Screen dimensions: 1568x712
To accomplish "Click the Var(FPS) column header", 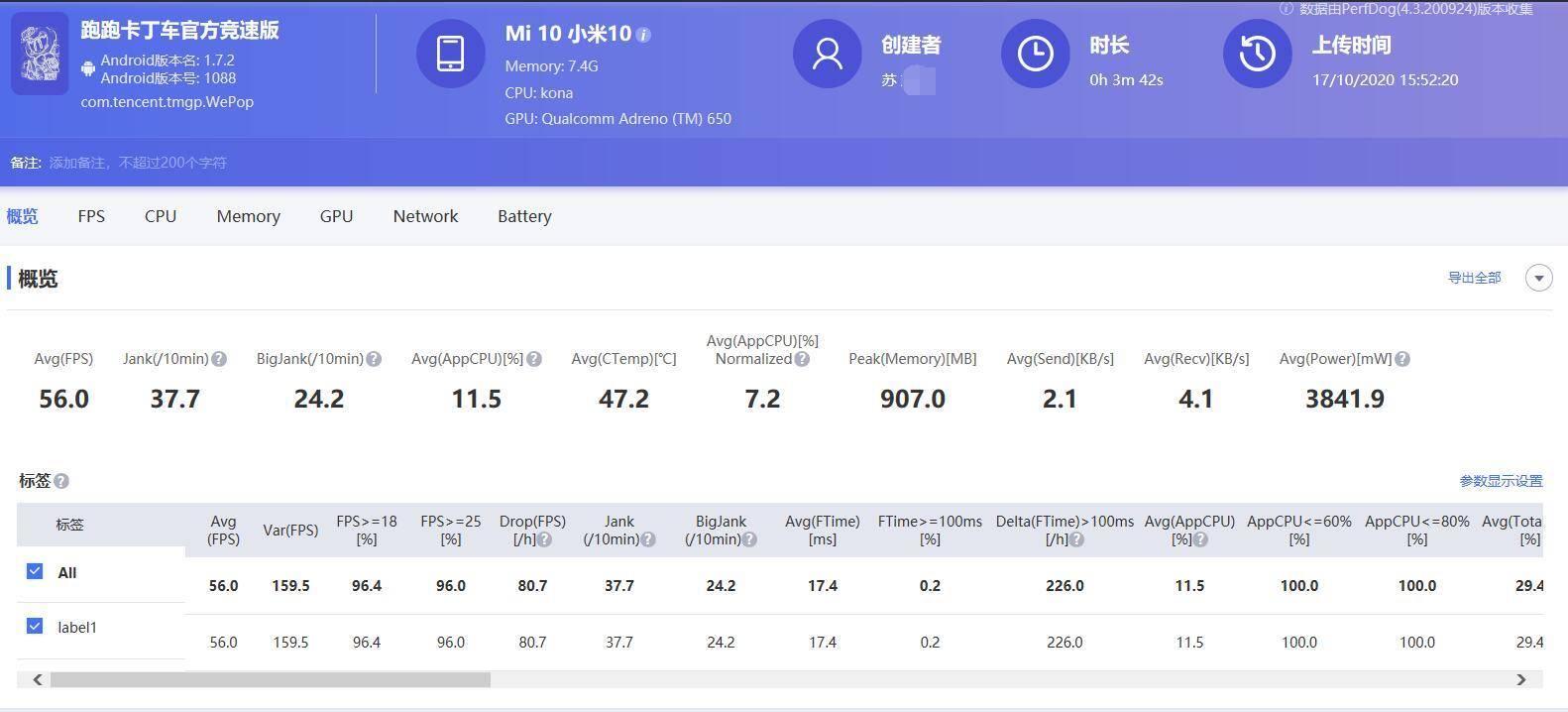I will click(290, 531).
